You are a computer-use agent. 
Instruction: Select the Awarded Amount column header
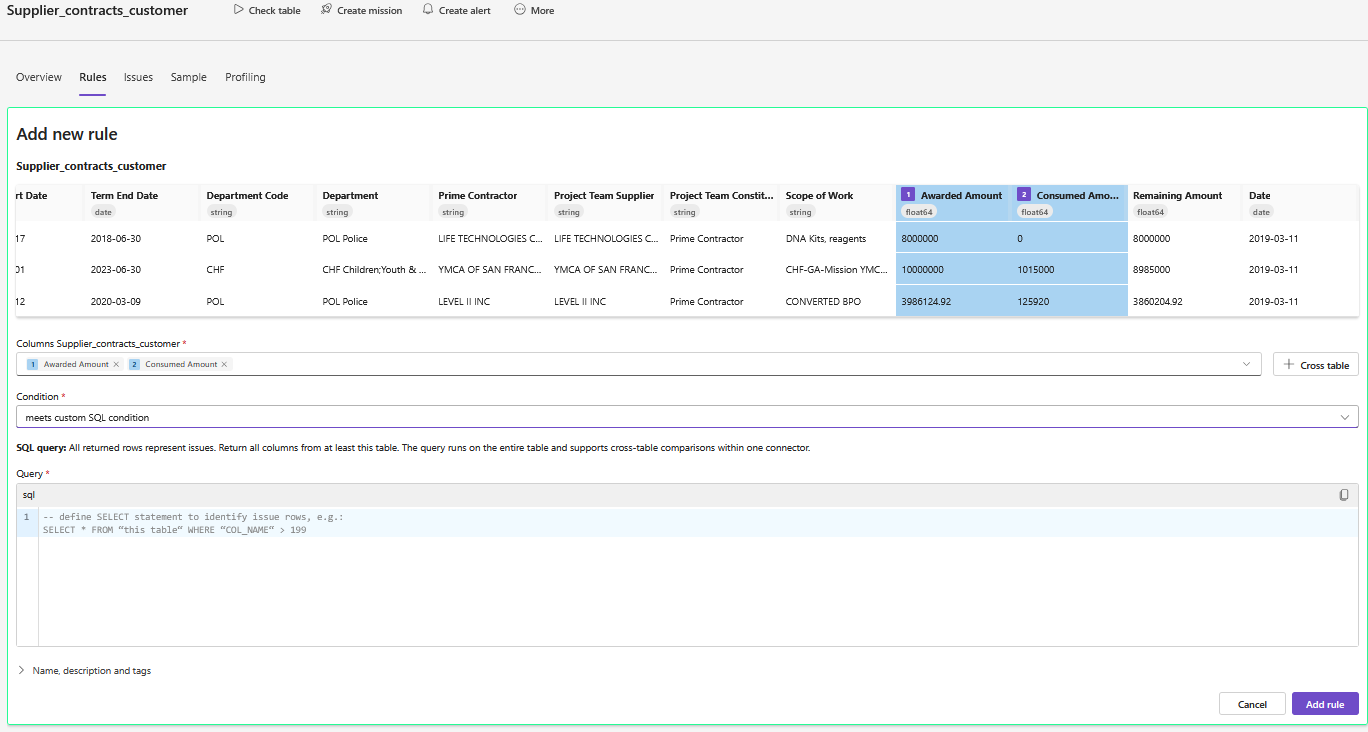960,196
